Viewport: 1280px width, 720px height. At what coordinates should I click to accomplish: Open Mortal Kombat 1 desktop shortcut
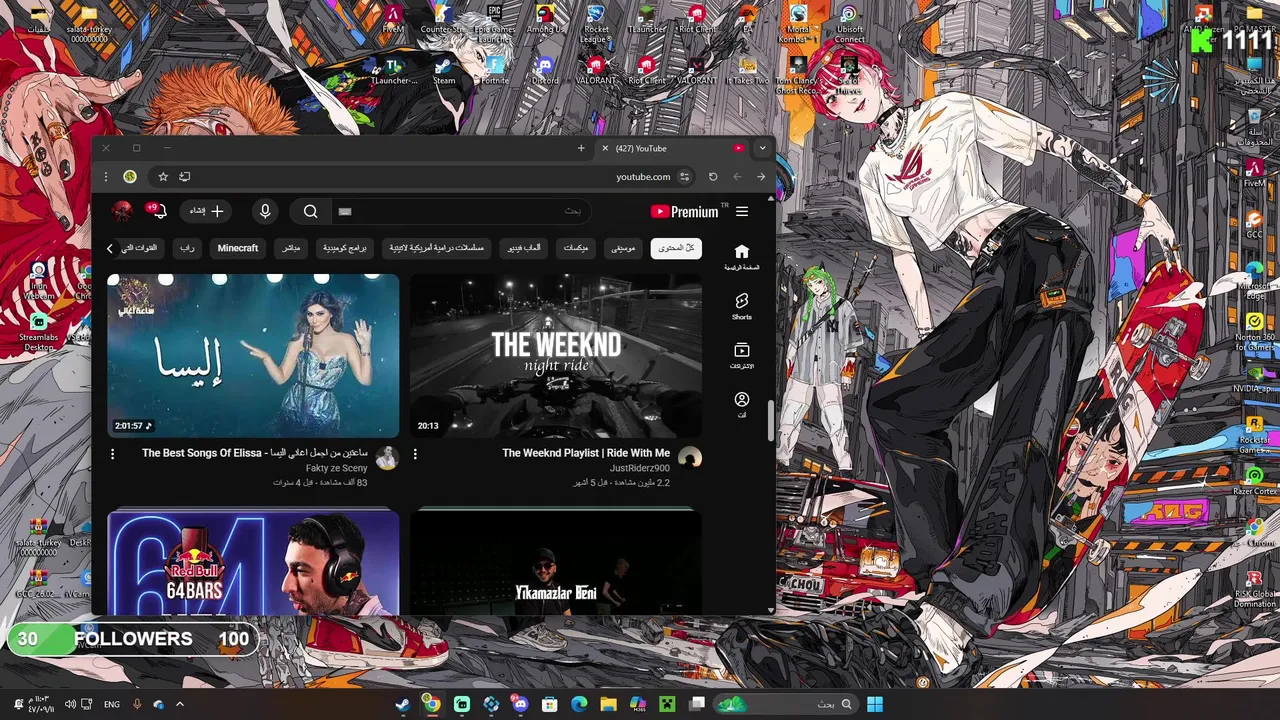click(x=798, y=22)
